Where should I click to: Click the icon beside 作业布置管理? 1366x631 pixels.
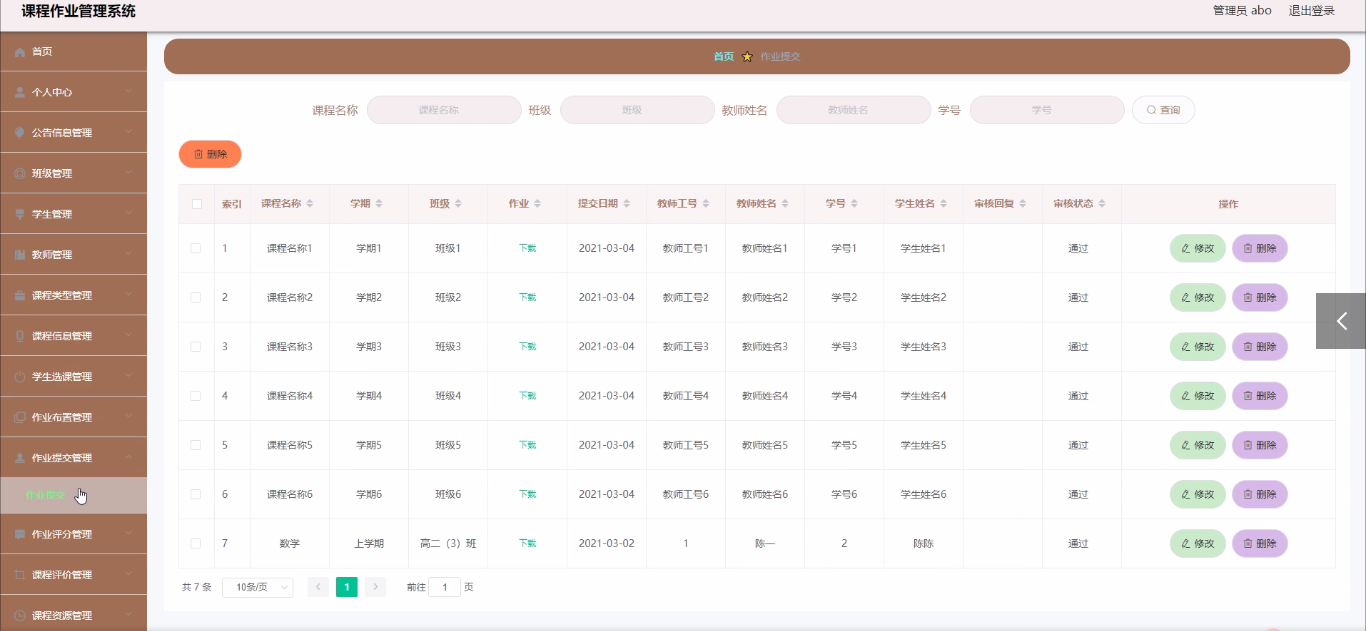(x=20, y=418)
